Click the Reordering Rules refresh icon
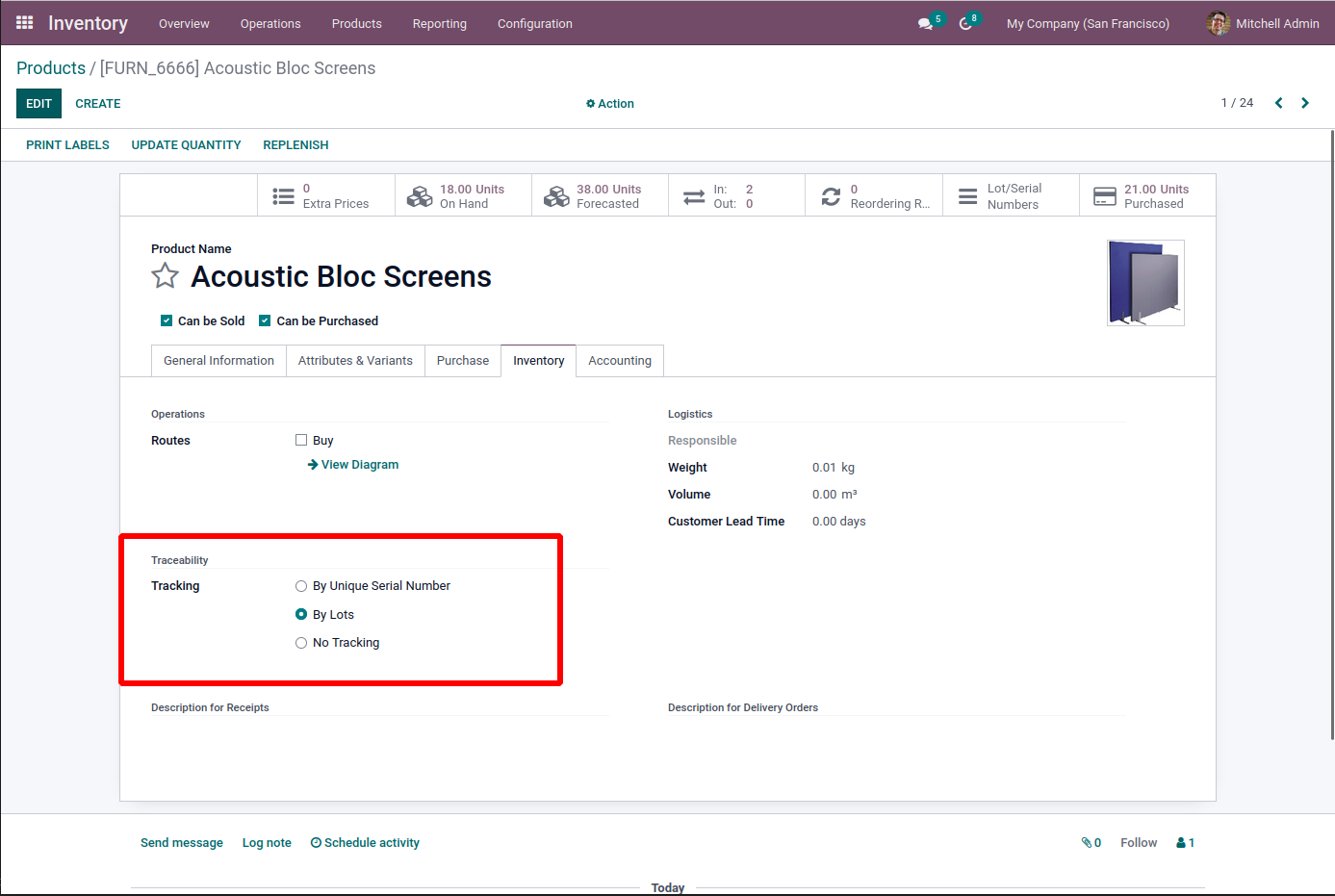Viewport: 1335px width, 896px height. pyautogui.click(x=831, y=196)
